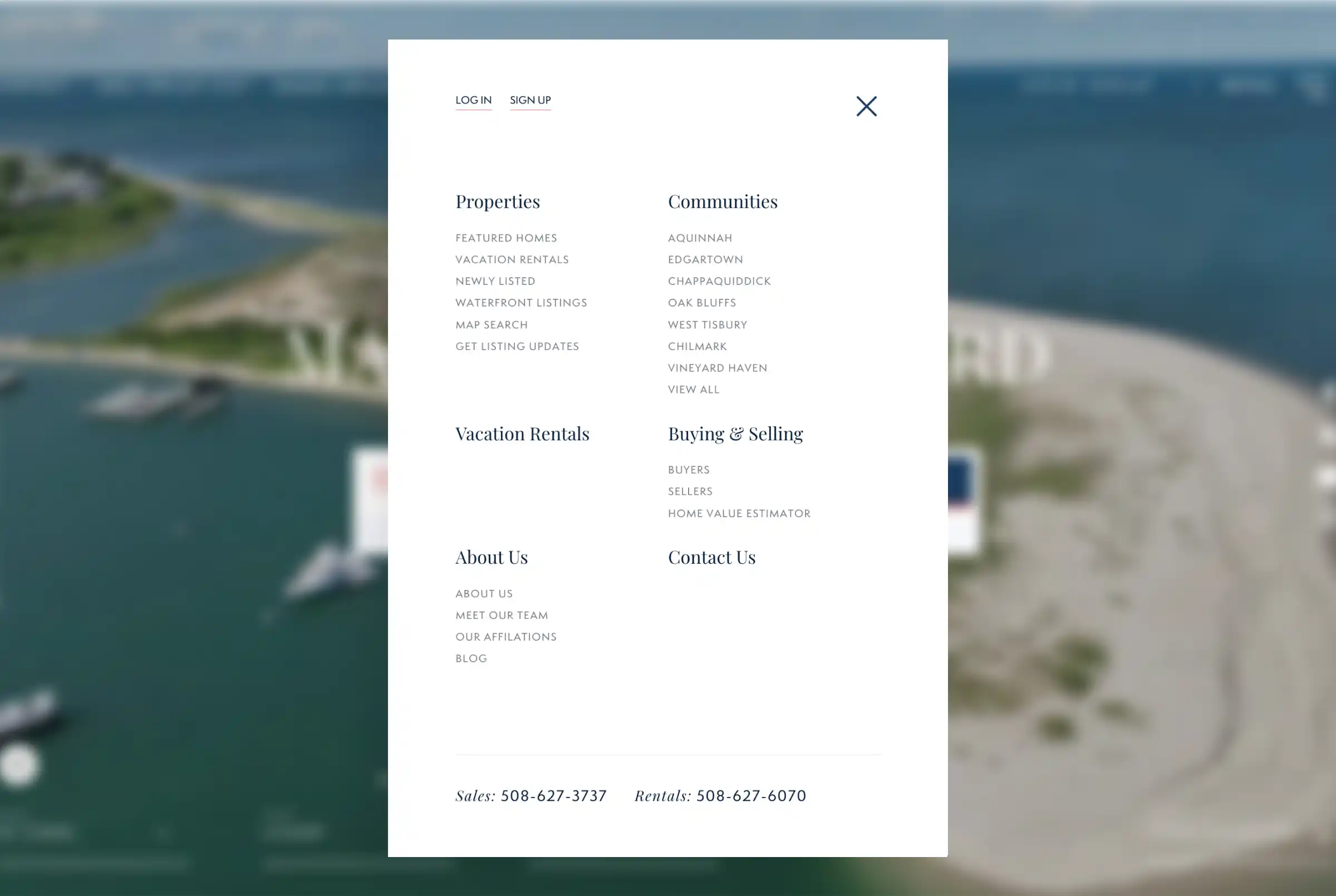
Task: Open Home Value Estimator
Action: [x=739, y=514]
